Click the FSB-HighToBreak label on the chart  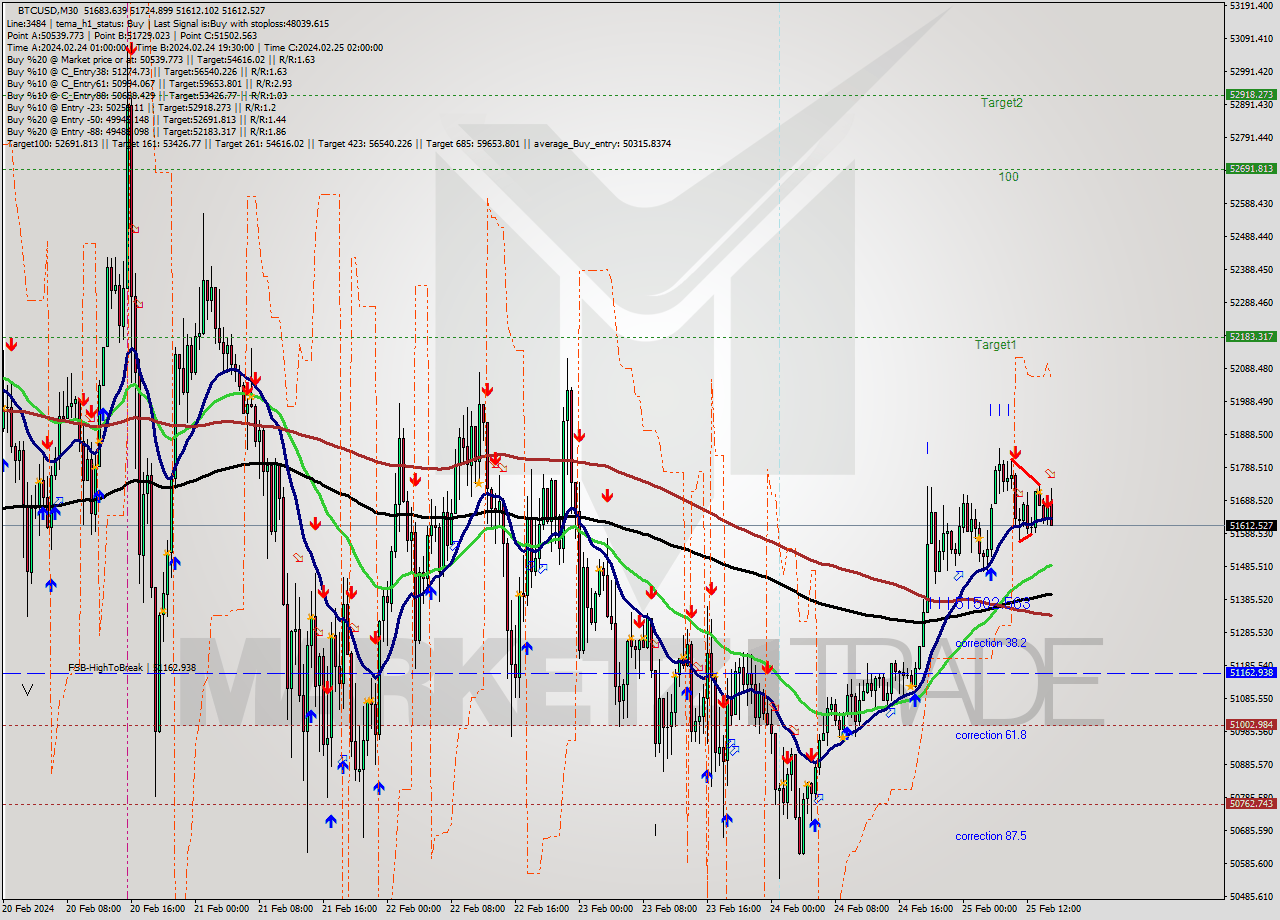point(106,665)
